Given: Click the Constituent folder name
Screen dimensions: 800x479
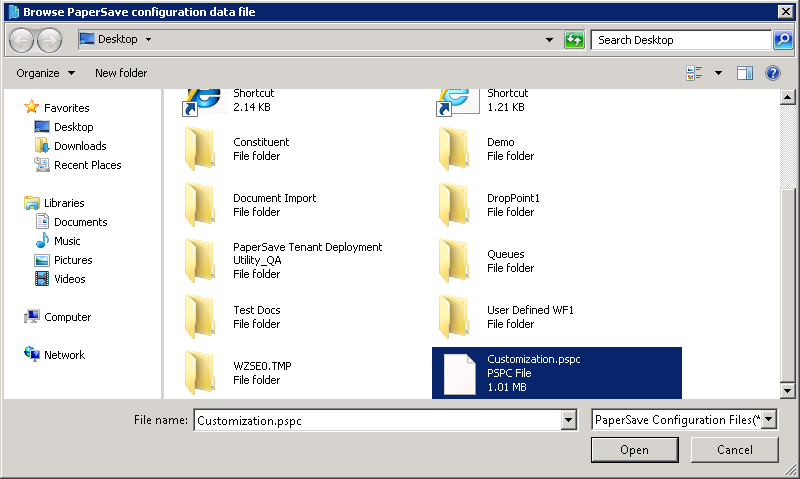Looking at the screenshot, I should [x=261, y=142].
